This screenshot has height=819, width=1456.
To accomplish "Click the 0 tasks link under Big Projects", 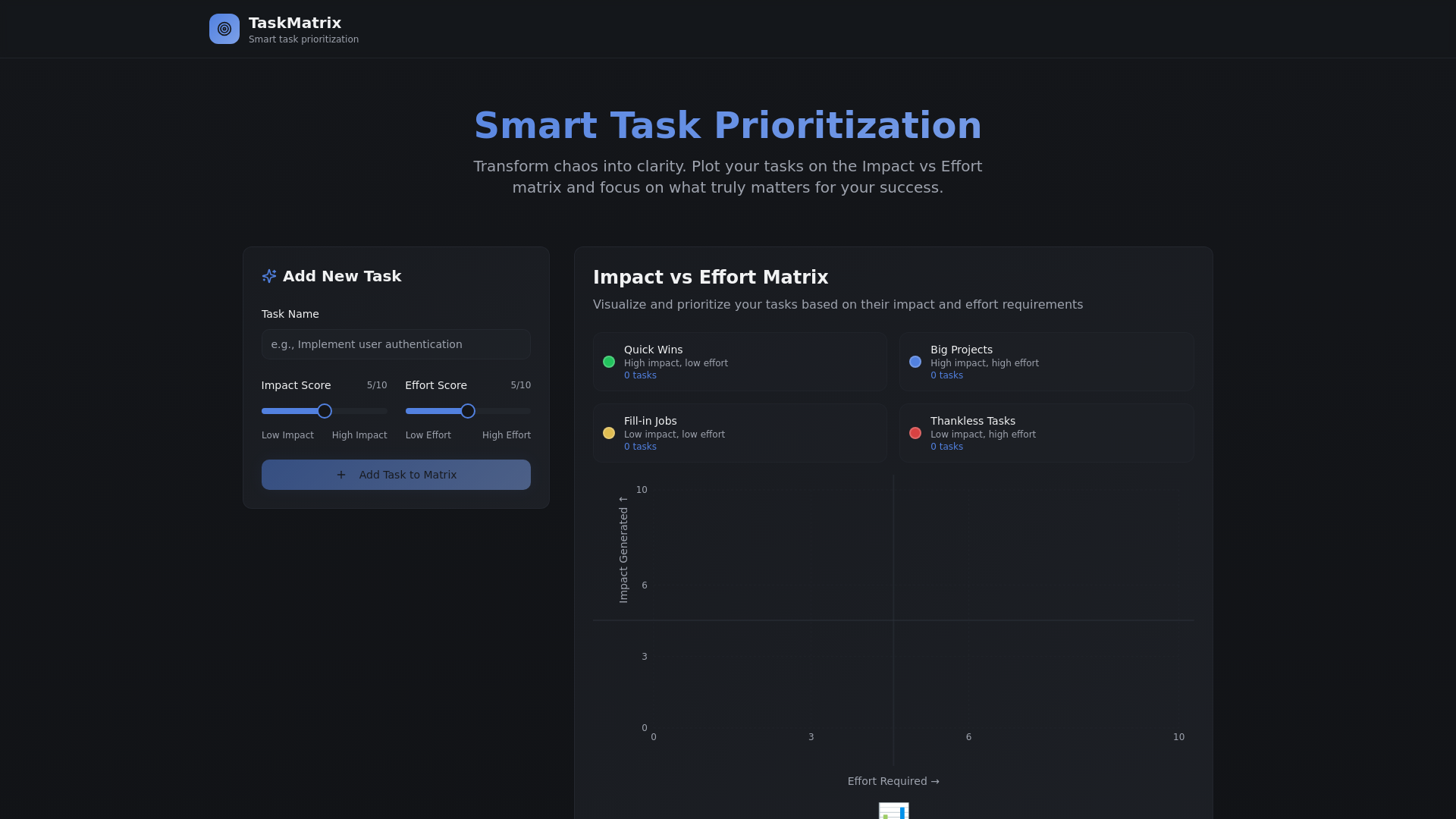I will (x=946, y=375).
